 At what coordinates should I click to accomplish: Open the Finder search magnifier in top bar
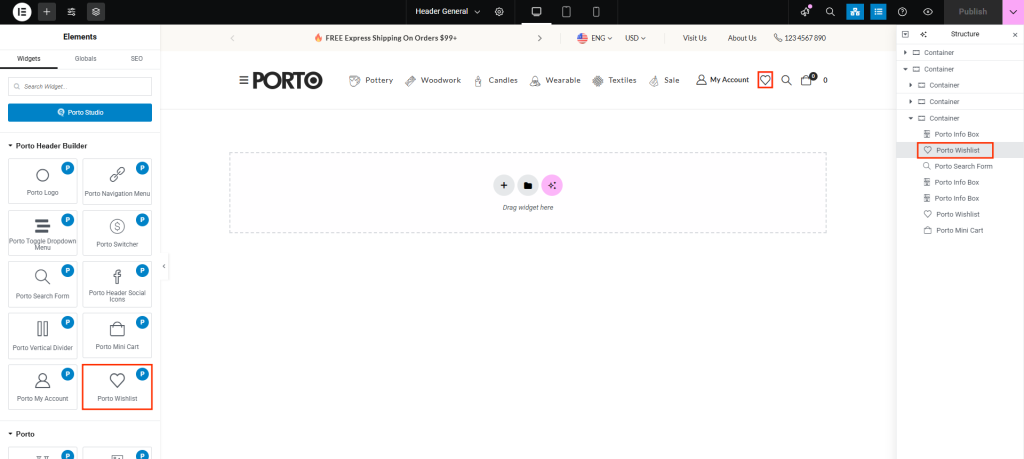click(830, 12)
